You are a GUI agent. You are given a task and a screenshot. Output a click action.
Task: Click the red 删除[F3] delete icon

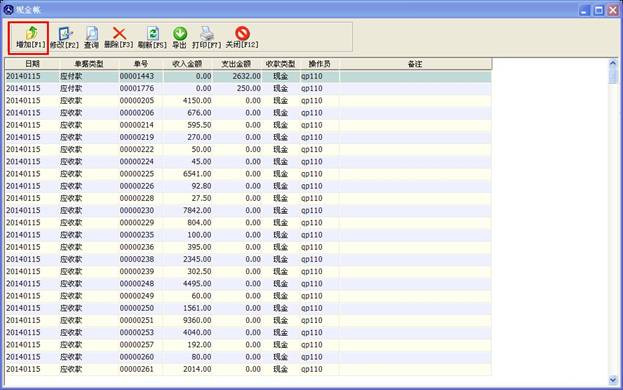[119, 38]
